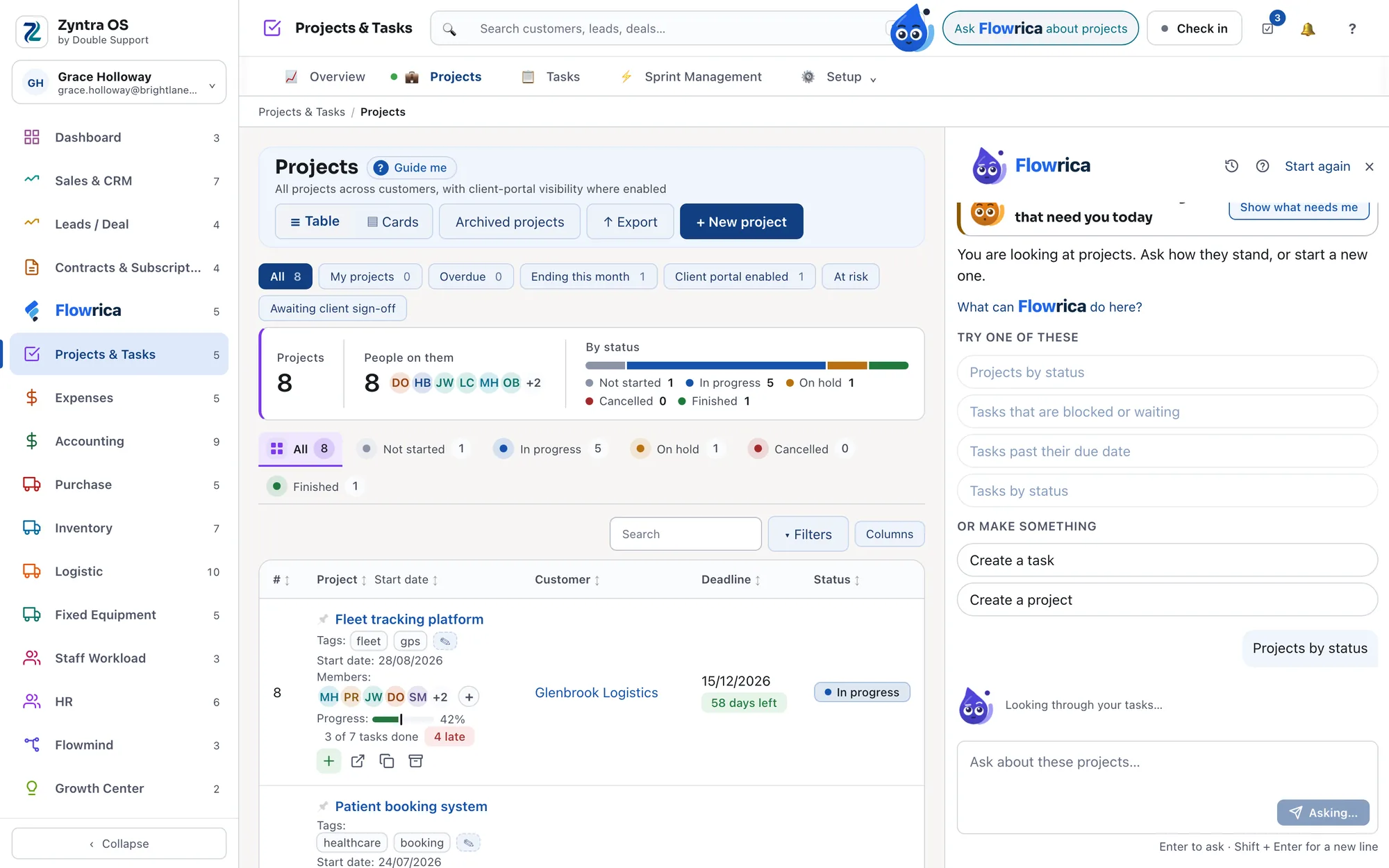Go to Growth Center in sidebar

[119, 789]
